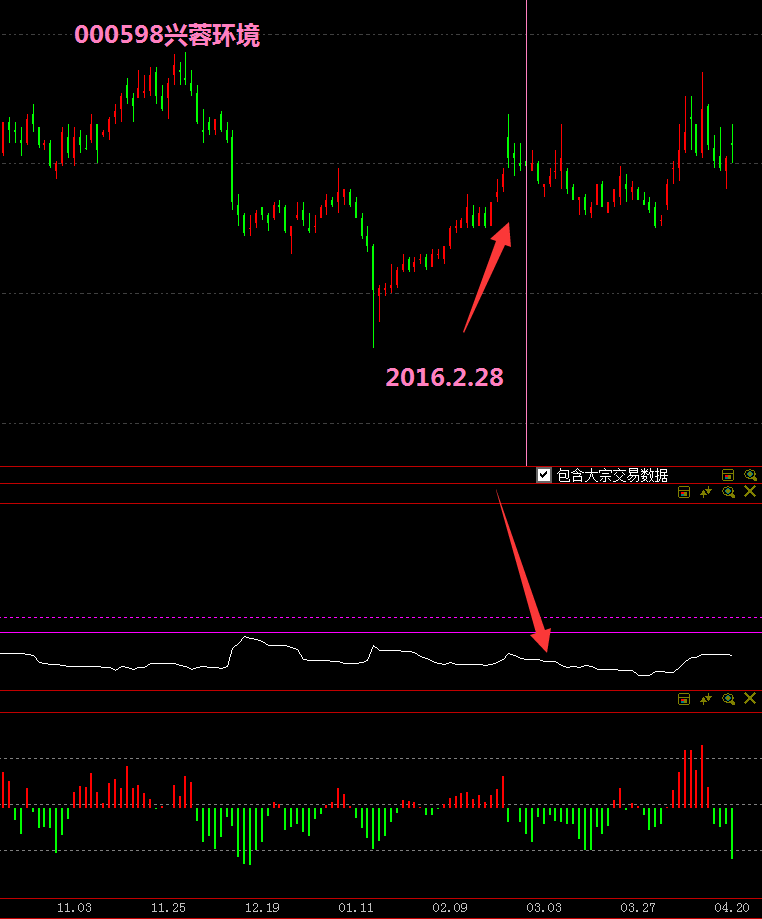Click magnifier icon above the histogram panel

[729, 699]
